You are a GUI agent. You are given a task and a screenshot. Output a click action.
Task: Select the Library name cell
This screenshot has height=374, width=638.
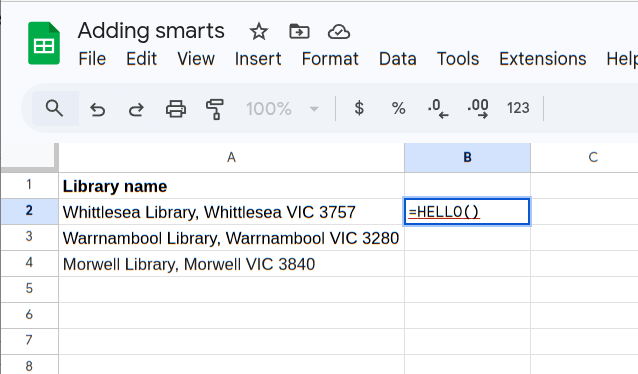click(232, 186)
